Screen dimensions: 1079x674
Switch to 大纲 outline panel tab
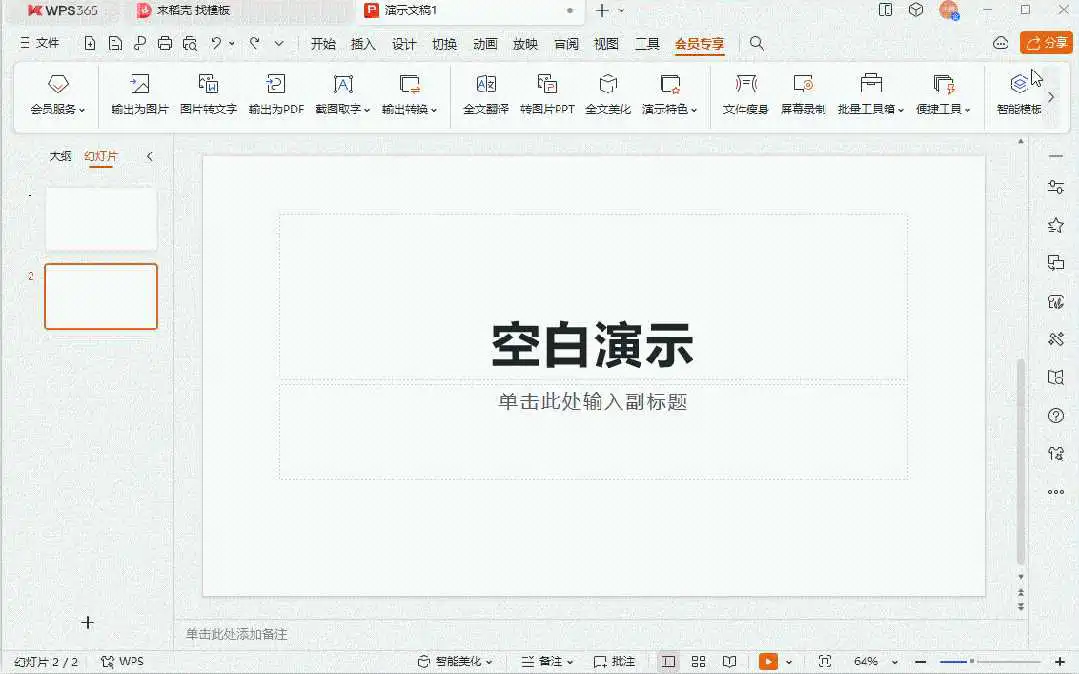[61, 156]
